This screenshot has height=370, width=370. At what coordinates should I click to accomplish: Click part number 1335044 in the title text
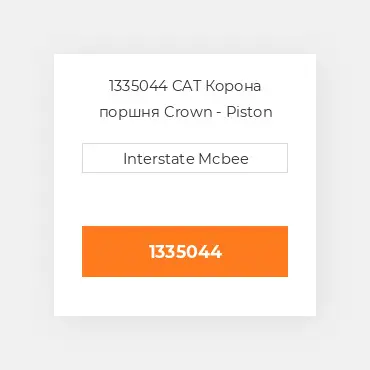pos(138,86)
